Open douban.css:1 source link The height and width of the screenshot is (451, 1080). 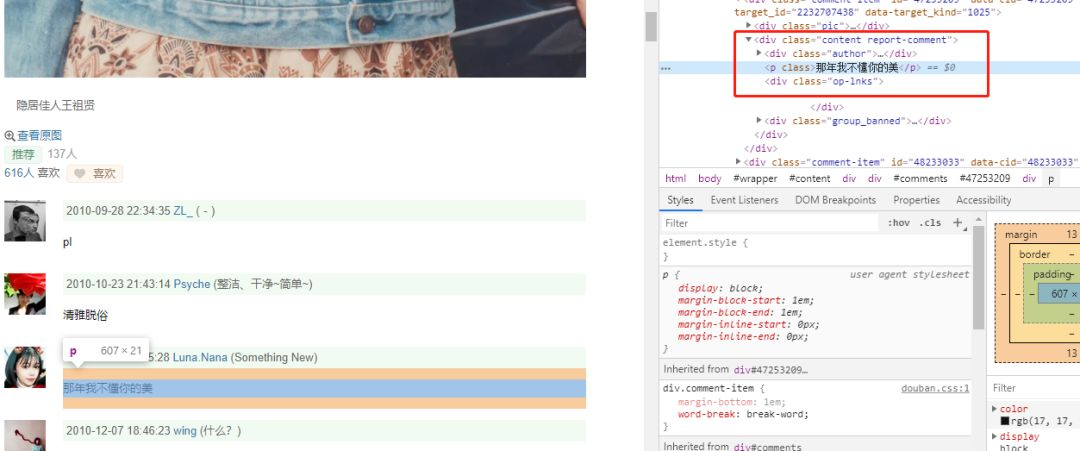[935, 388]
